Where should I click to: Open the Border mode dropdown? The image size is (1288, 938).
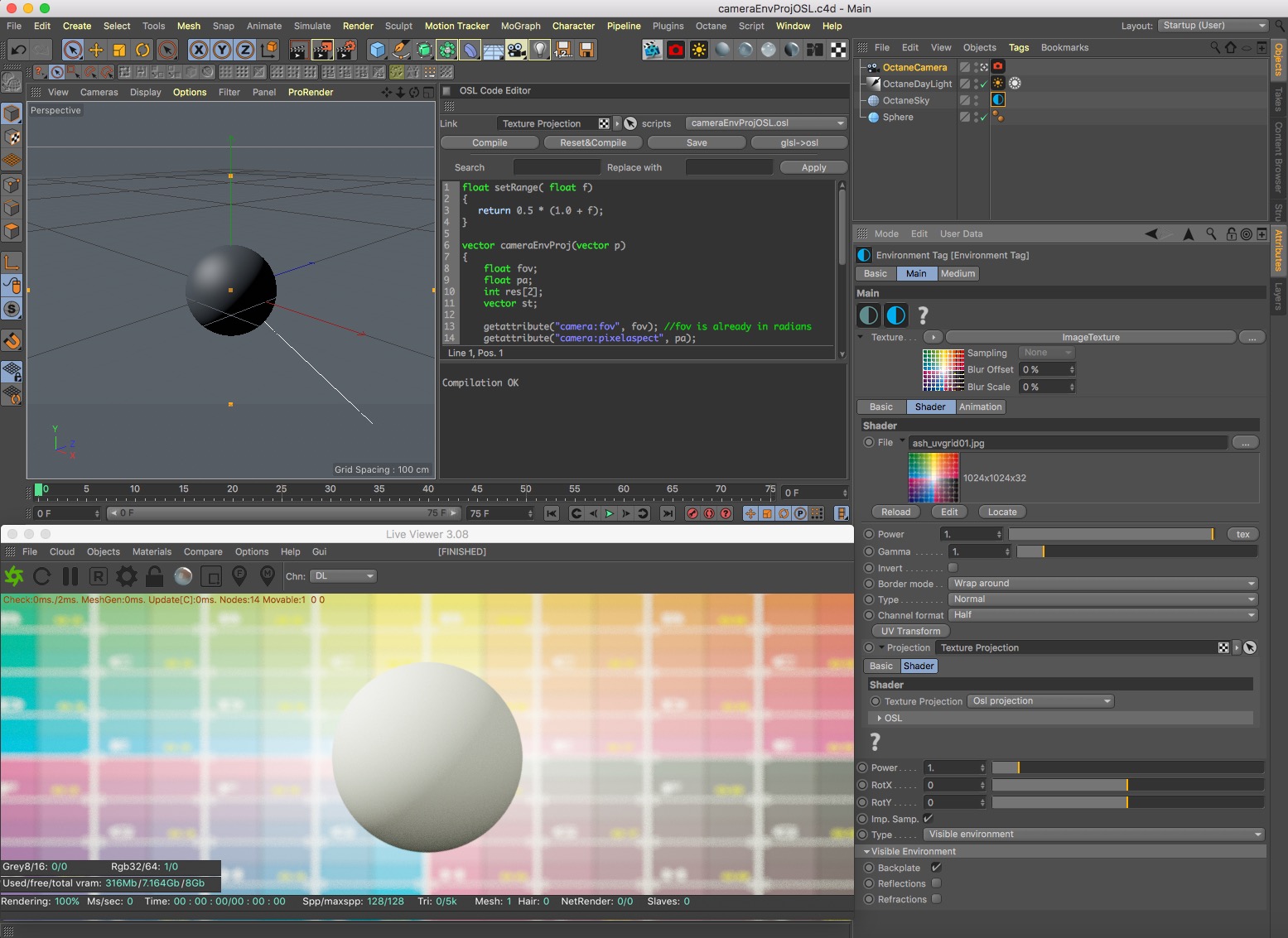[x=1103, y=584]
